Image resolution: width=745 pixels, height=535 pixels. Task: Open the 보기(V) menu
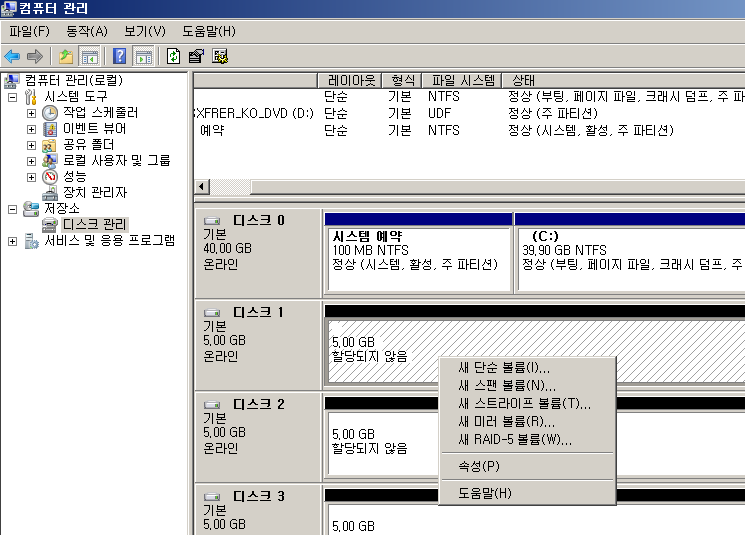(x=145, y=31)
